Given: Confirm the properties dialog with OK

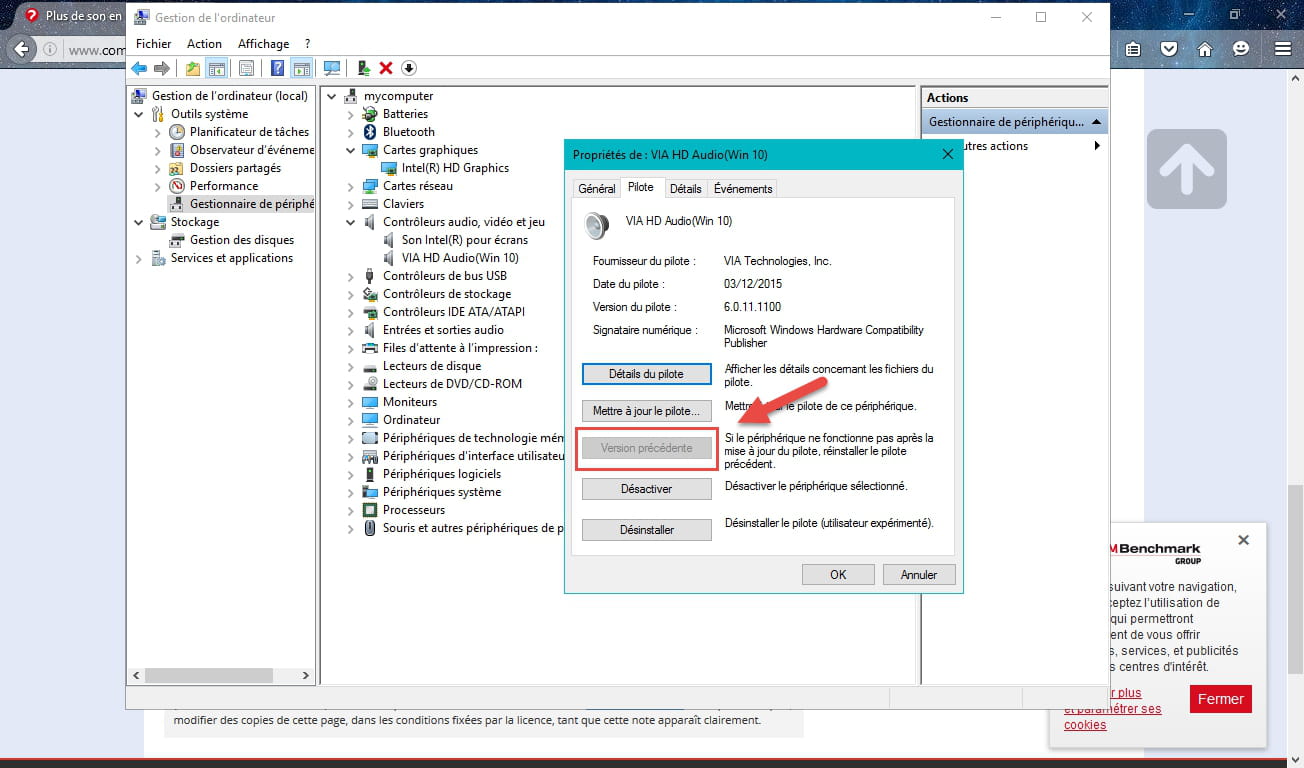Looking at the screenshot, I should (838, 575).
